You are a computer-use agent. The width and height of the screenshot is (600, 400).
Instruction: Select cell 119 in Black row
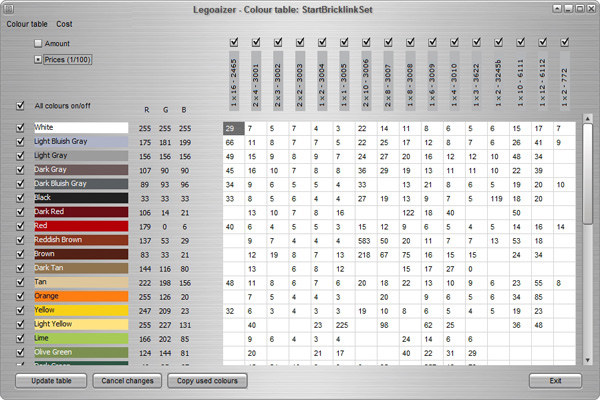(498, 199)
